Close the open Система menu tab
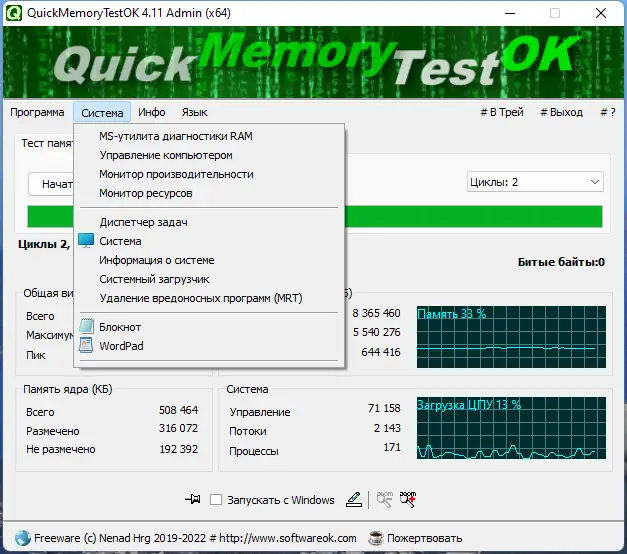 point(102,112)
